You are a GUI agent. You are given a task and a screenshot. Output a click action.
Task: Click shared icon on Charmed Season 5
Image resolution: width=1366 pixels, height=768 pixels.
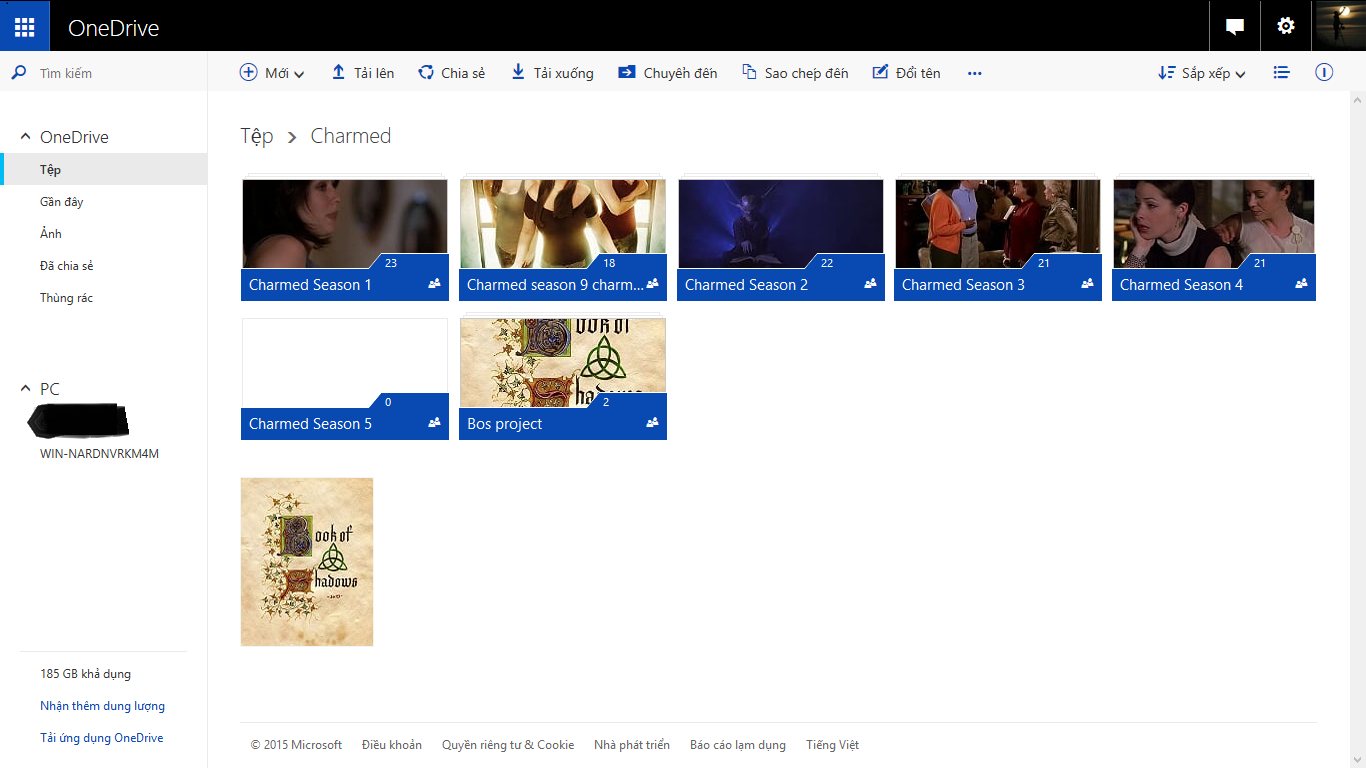pyautogui.click(x=434, y=423)
